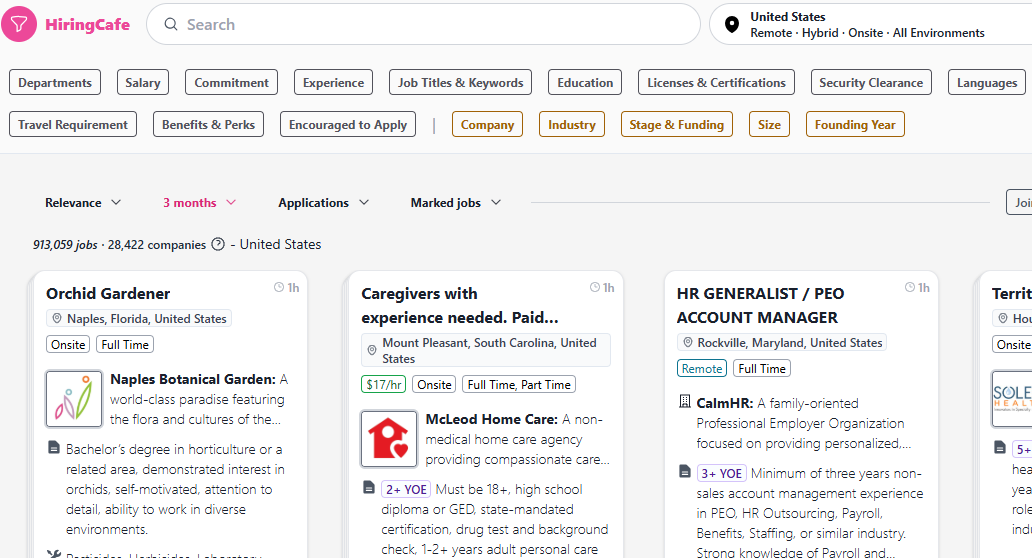Viewport: 1032px width, 558px height.
Task: Open the Job Titles & Keywords filter
Action: click(460, 82)
